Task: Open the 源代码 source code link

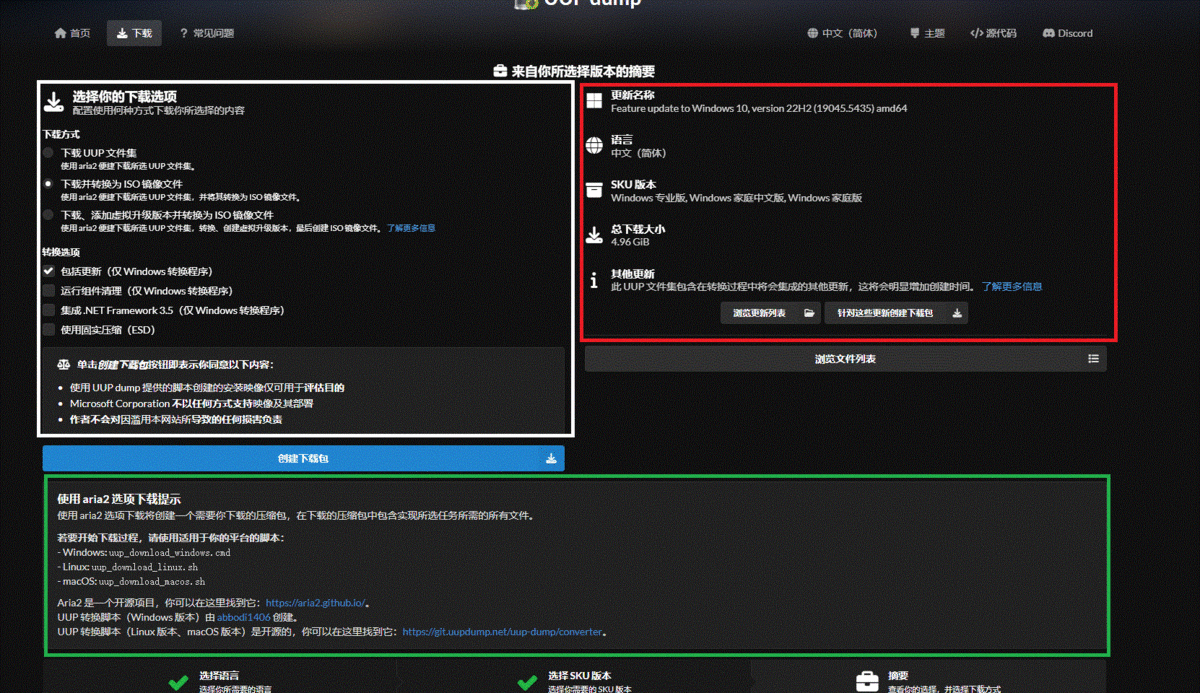Action: 993,33
